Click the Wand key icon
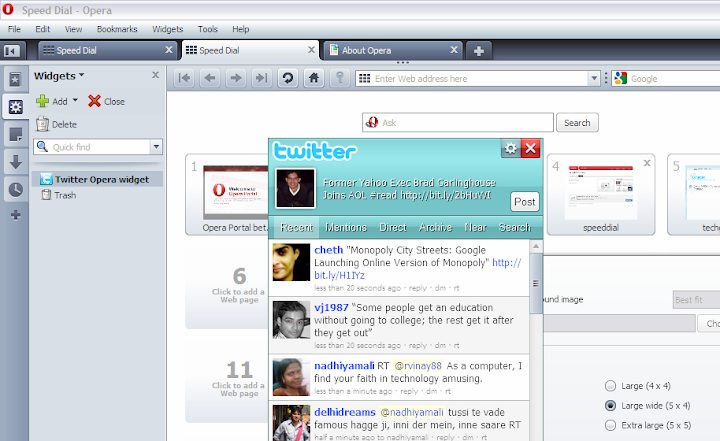 (x=340, y=78)
